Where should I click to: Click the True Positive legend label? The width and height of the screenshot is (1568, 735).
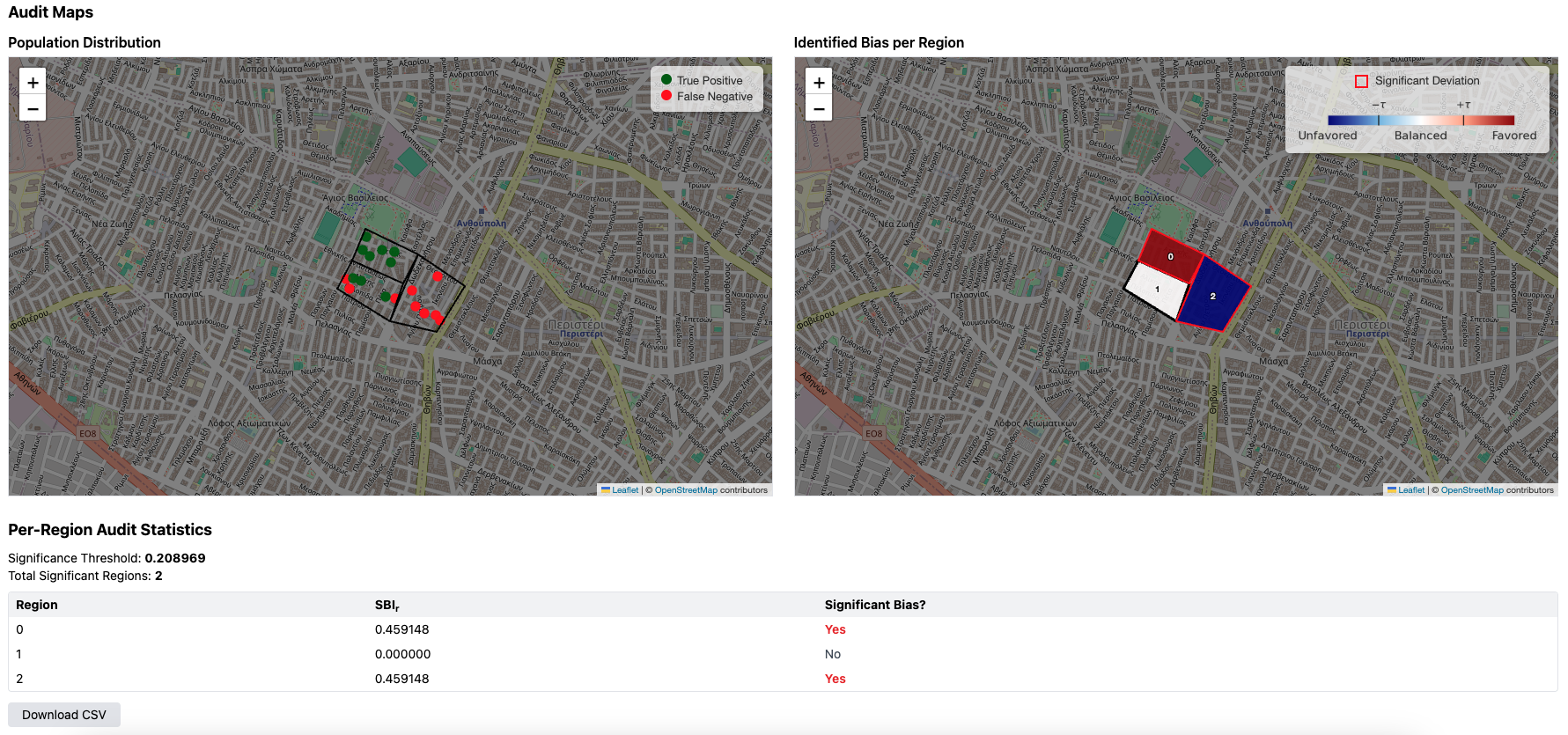(710, 80)
